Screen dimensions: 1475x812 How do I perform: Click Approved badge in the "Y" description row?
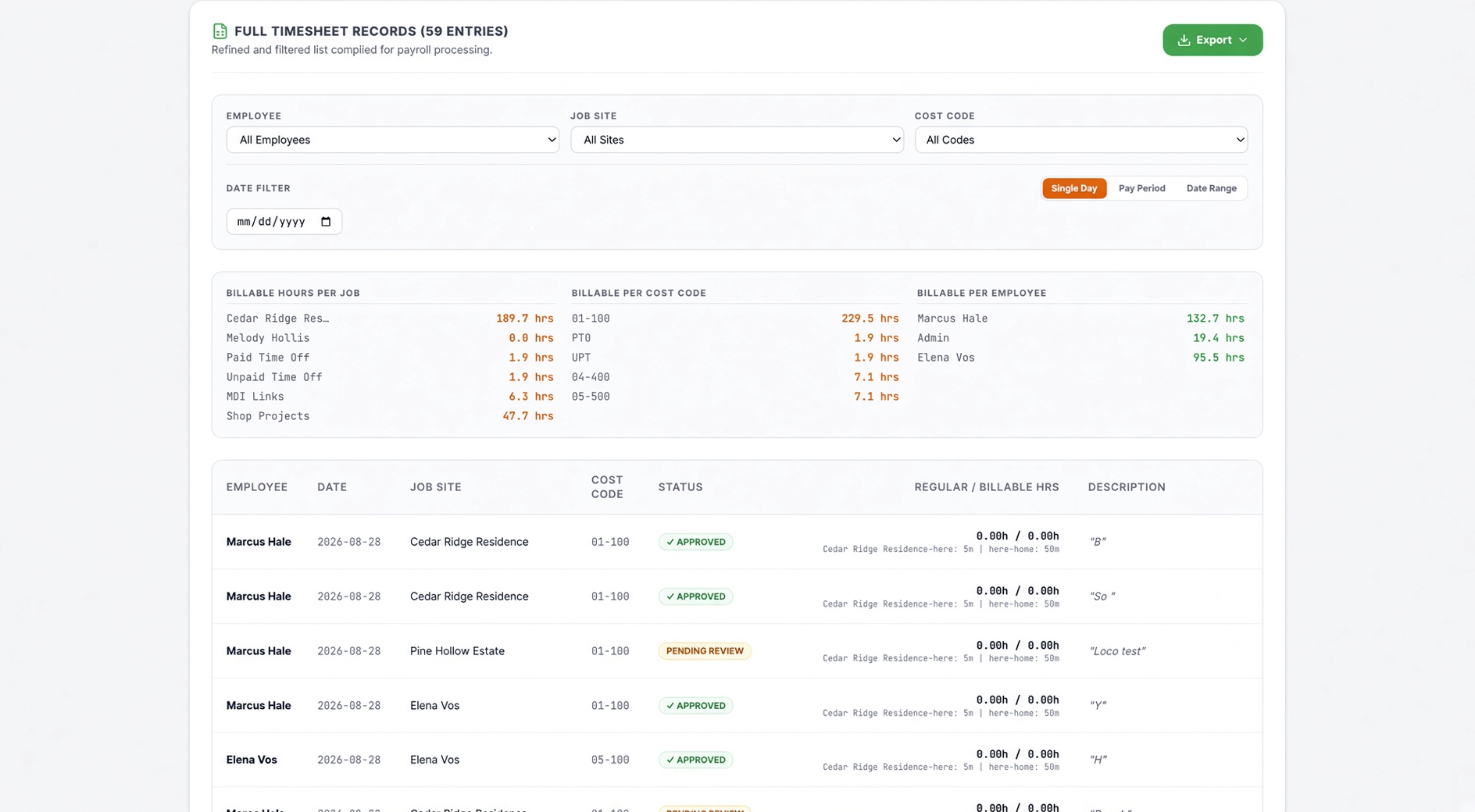point(695,706)
